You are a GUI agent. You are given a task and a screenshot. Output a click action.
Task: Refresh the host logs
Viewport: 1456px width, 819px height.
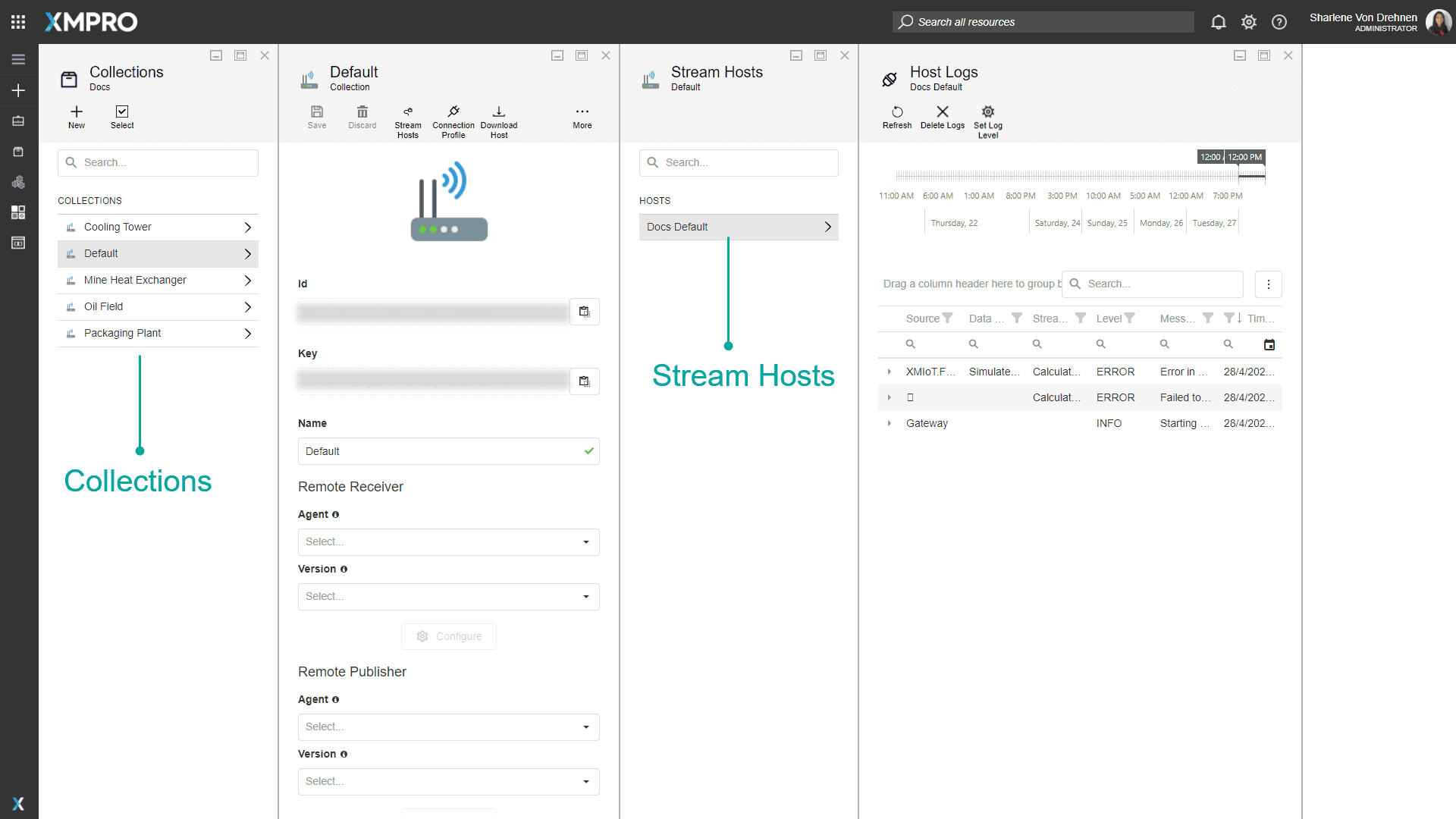[896, 112]
